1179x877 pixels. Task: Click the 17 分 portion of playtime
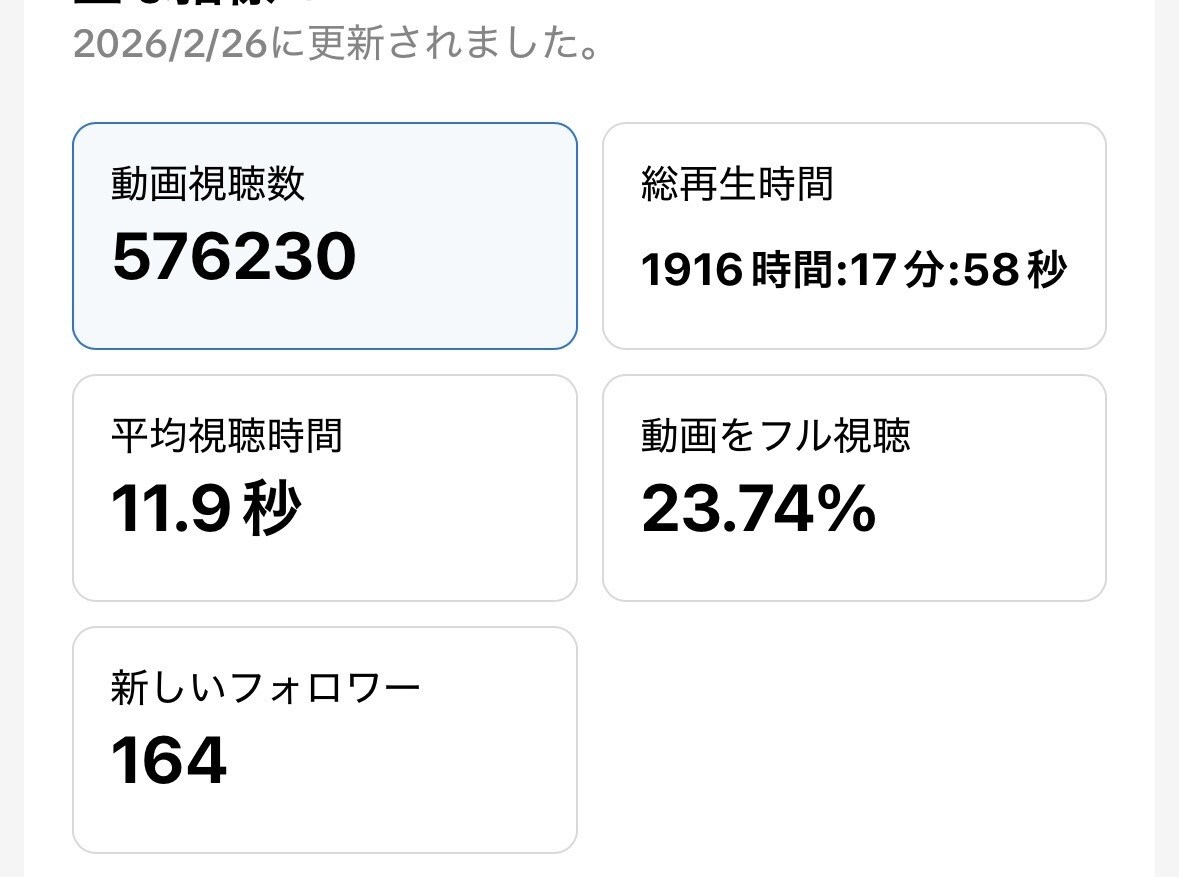[x=897, y=270]
